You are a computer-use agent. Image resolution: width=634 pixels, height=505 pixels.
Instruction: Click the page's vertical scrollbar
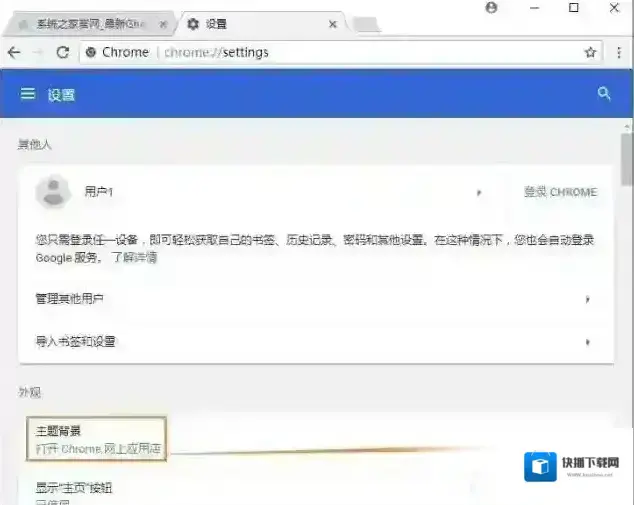626,160
